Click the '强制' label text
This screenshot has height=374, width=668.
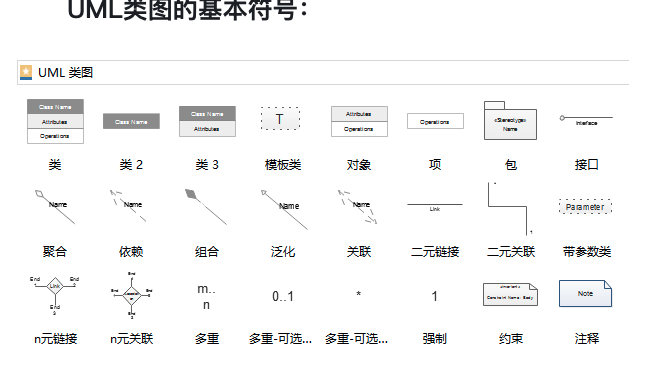click(x=435, y=339)
